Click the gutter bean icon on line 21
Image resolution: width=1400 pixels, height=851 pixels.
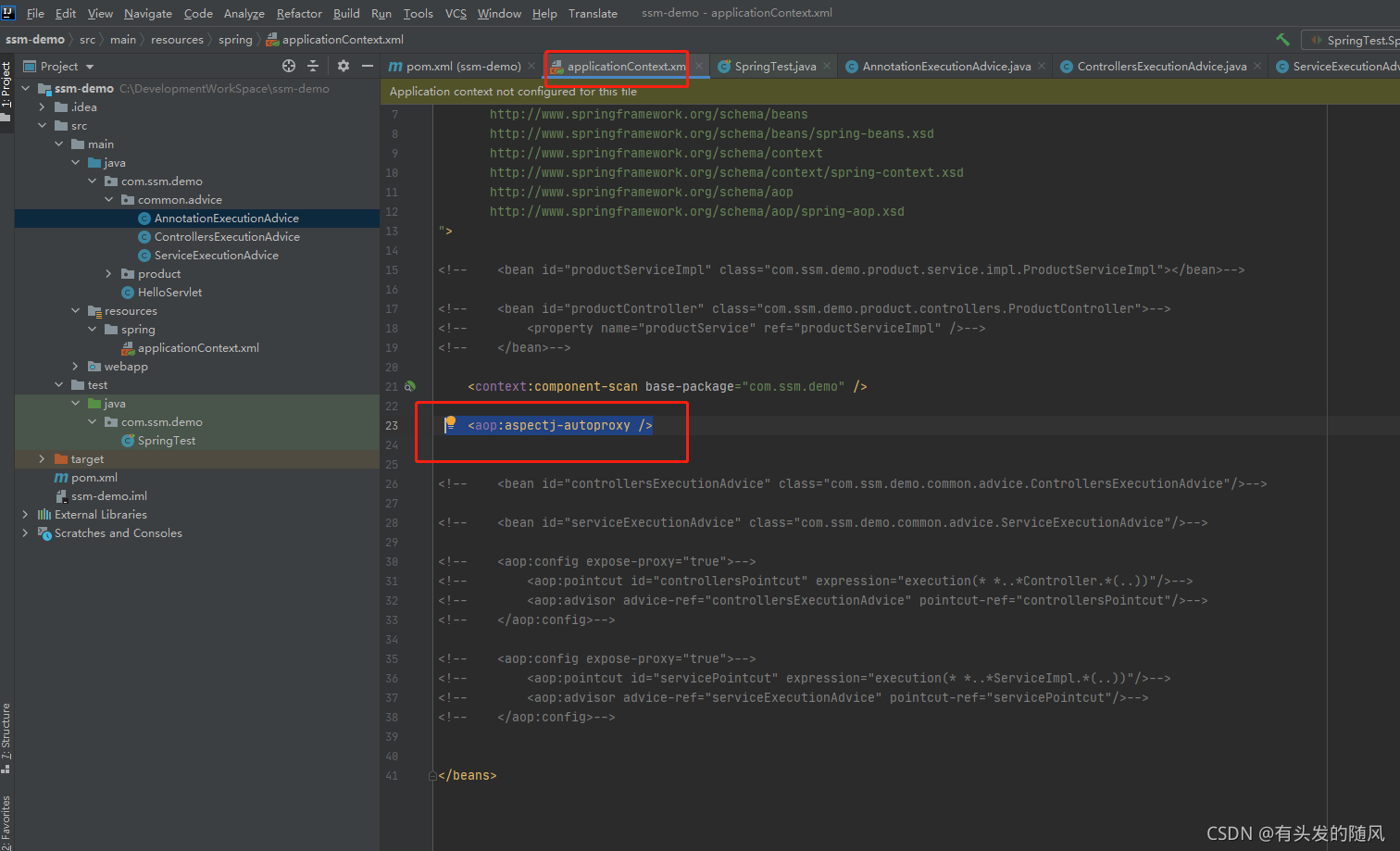coord(409,386)
